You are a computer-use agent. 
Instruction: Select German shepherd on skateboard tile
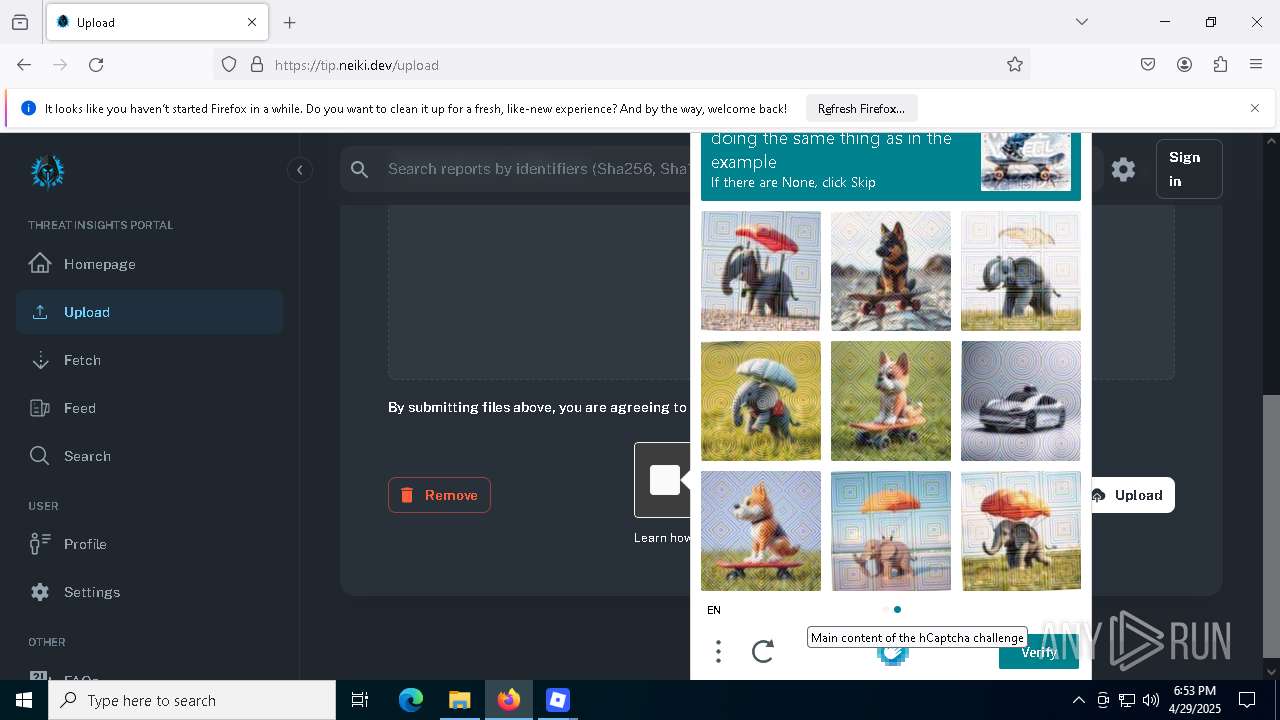(x=891, y=271)
